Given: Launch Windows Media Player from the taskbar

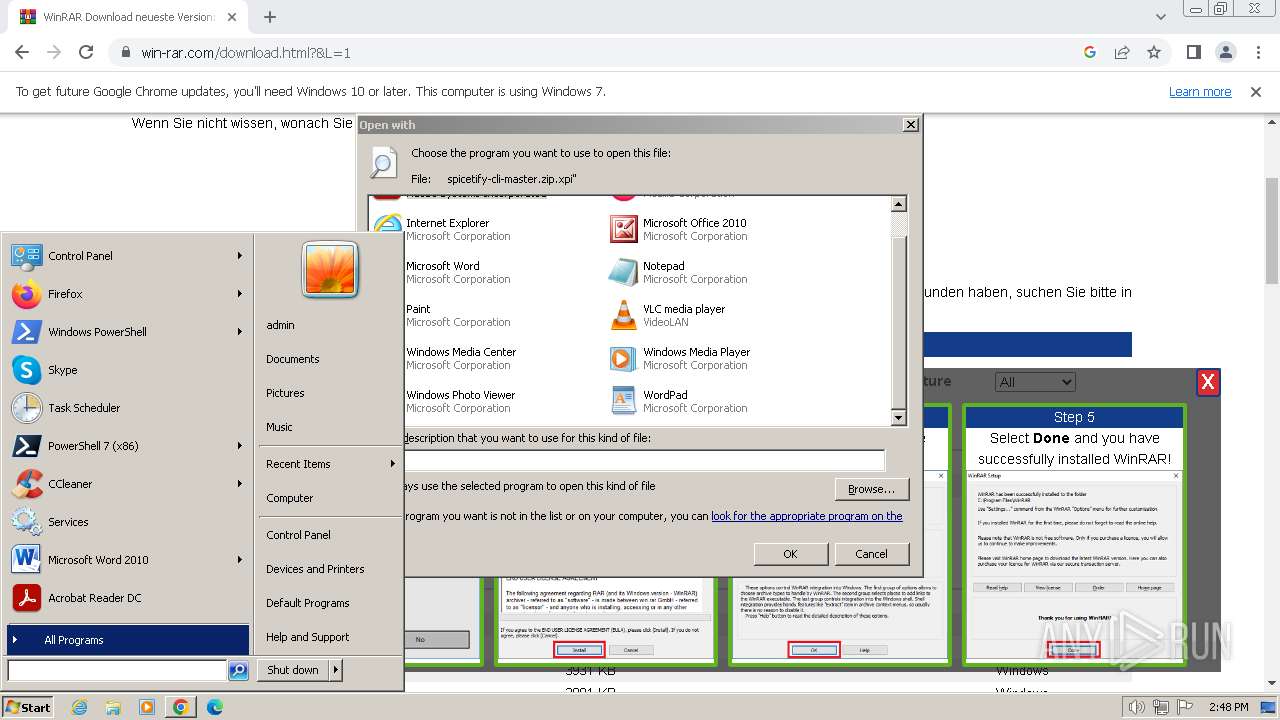Looking at the screenshot, I should pyautogui.click(x=147, y=707).
